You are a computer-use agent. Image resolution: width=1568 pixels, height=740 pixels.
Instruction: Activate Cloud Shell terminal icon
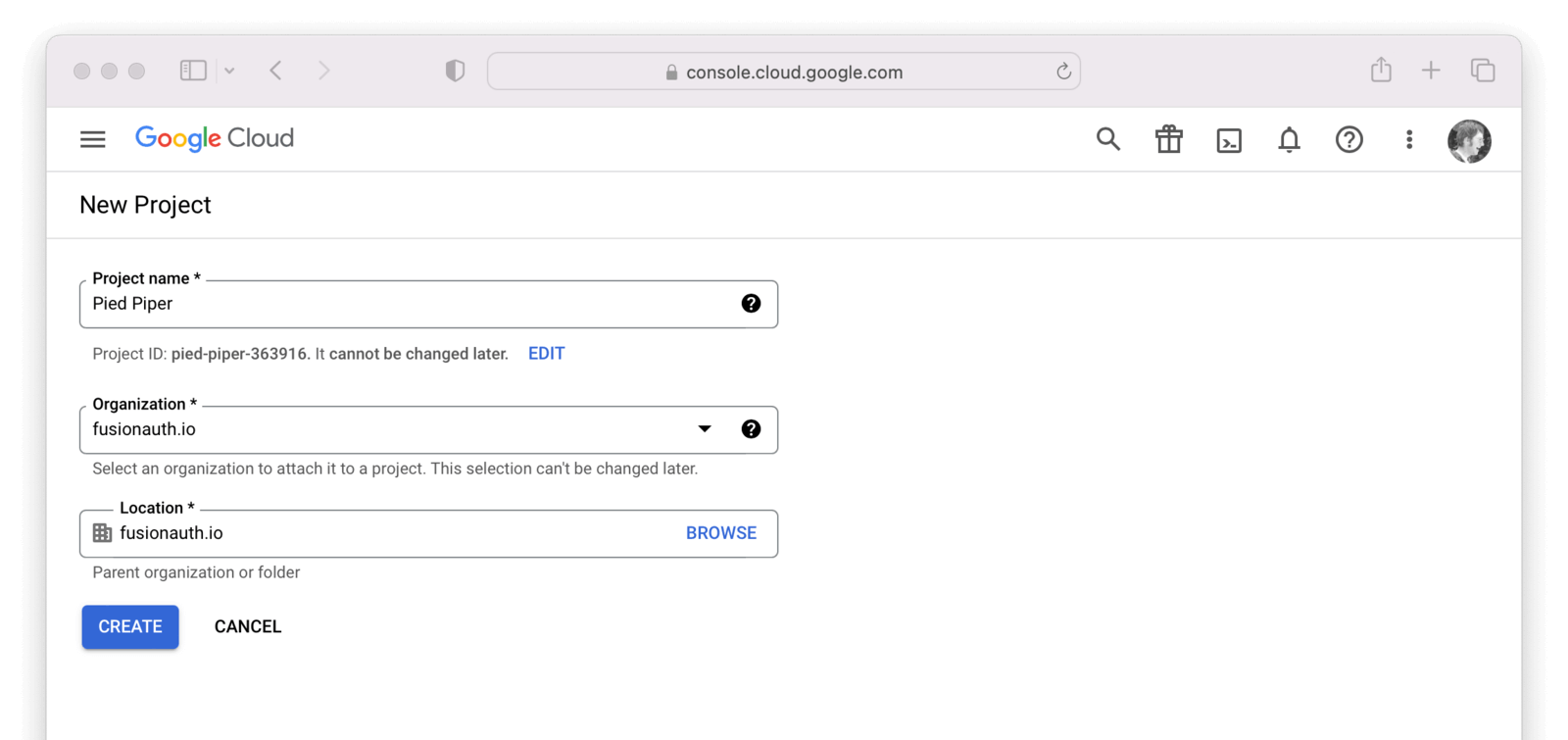[x=1229, y=140]
